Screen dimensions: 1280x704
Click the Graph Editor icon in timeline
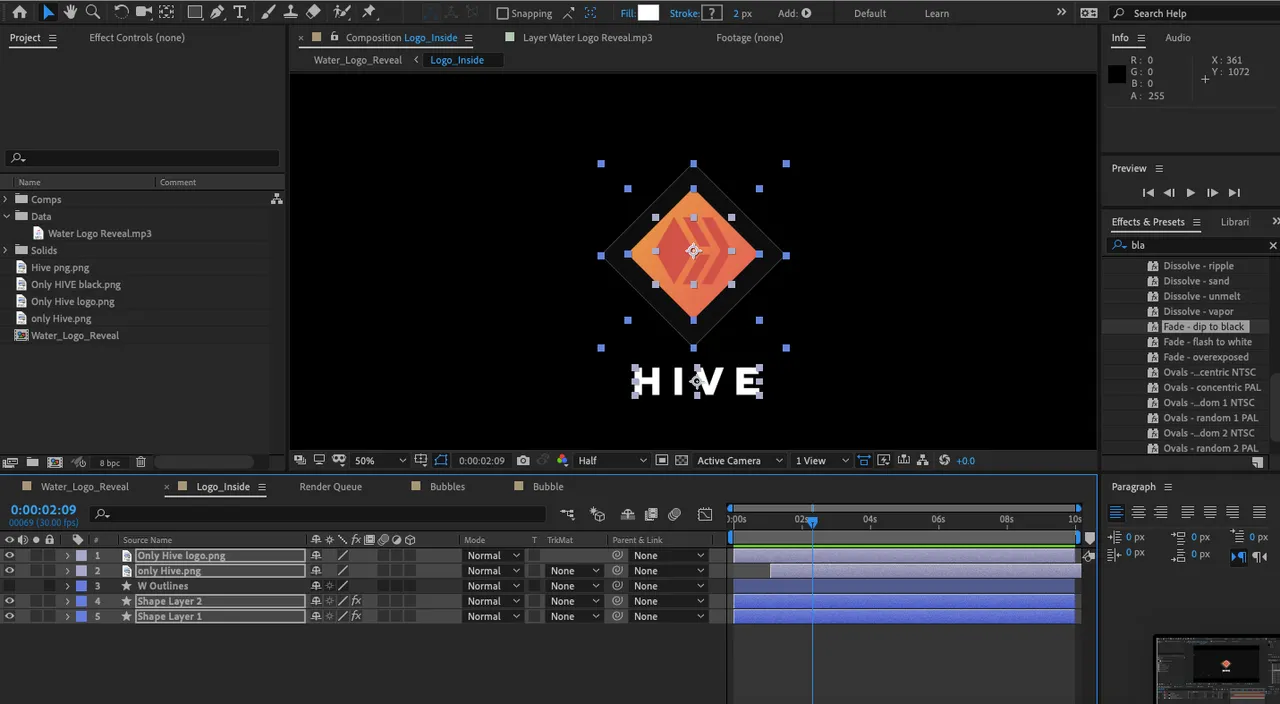pyautogui.click(x=705, y=514)
